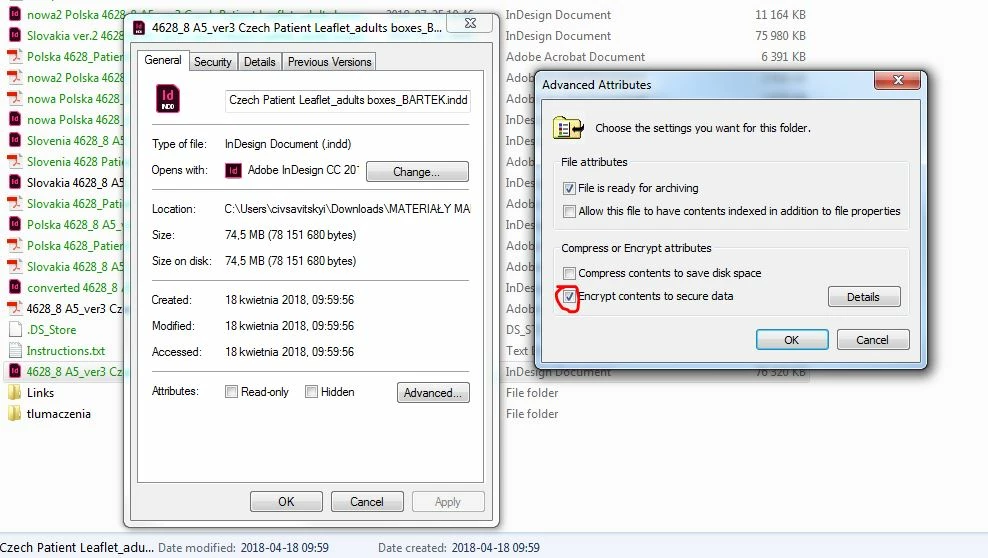Uncheck Encrypt contents to secure data

point(569,297)
